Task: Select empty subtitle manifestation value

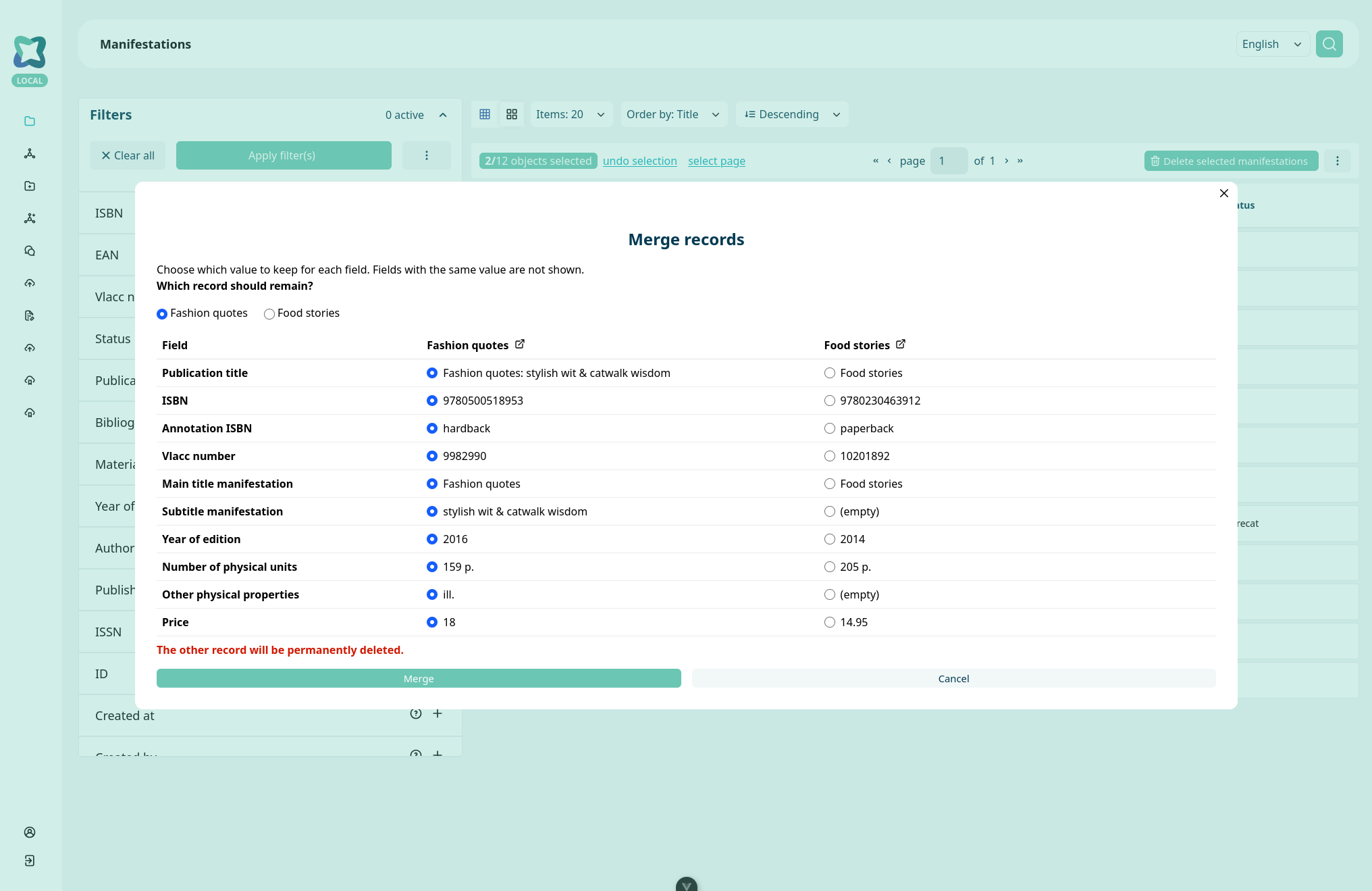Action: 830,511
